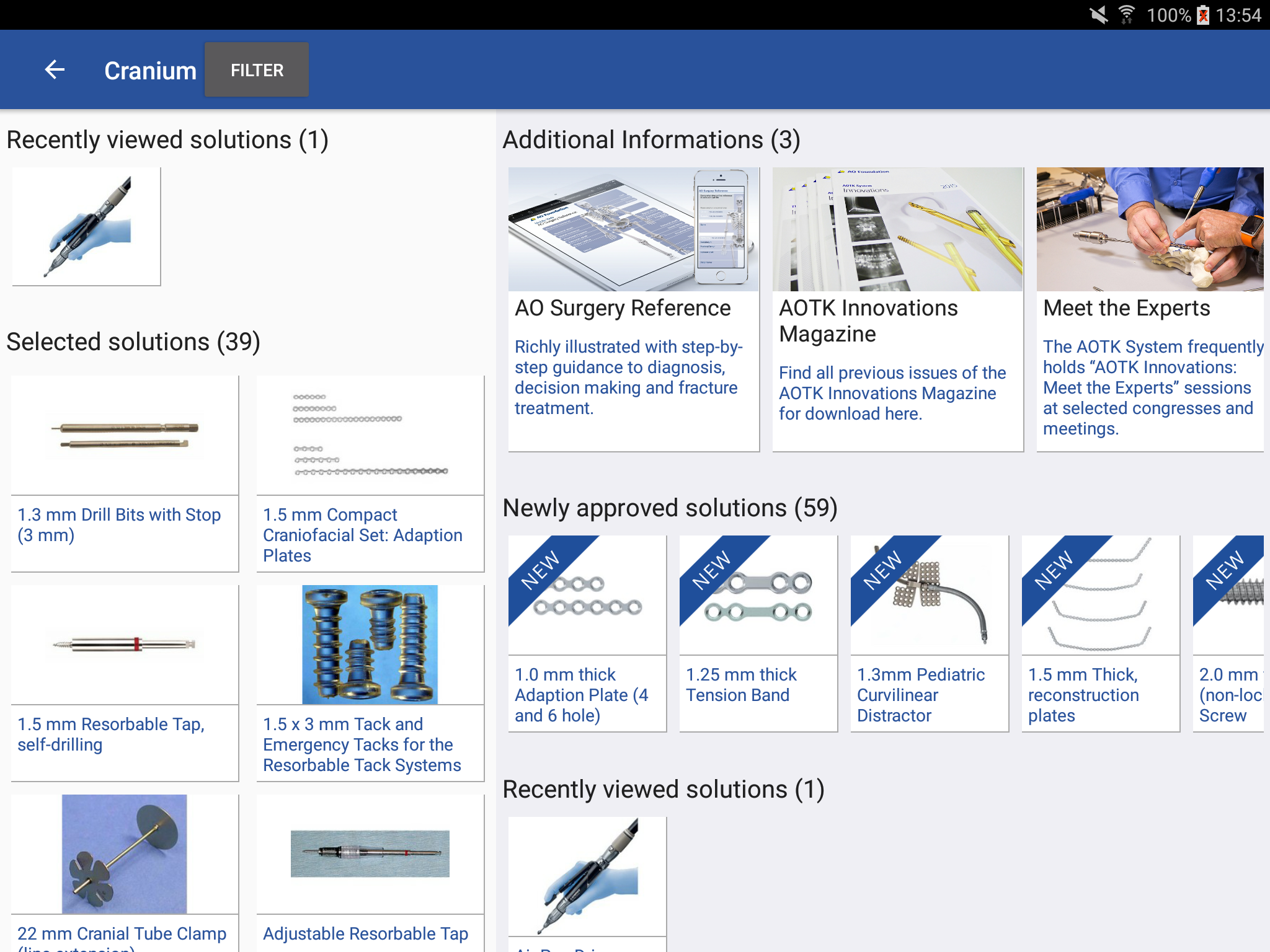Open new 1.25 mm thick Tension Band
The width and height of the screenshot is (1270, 952).
point(758,633)
